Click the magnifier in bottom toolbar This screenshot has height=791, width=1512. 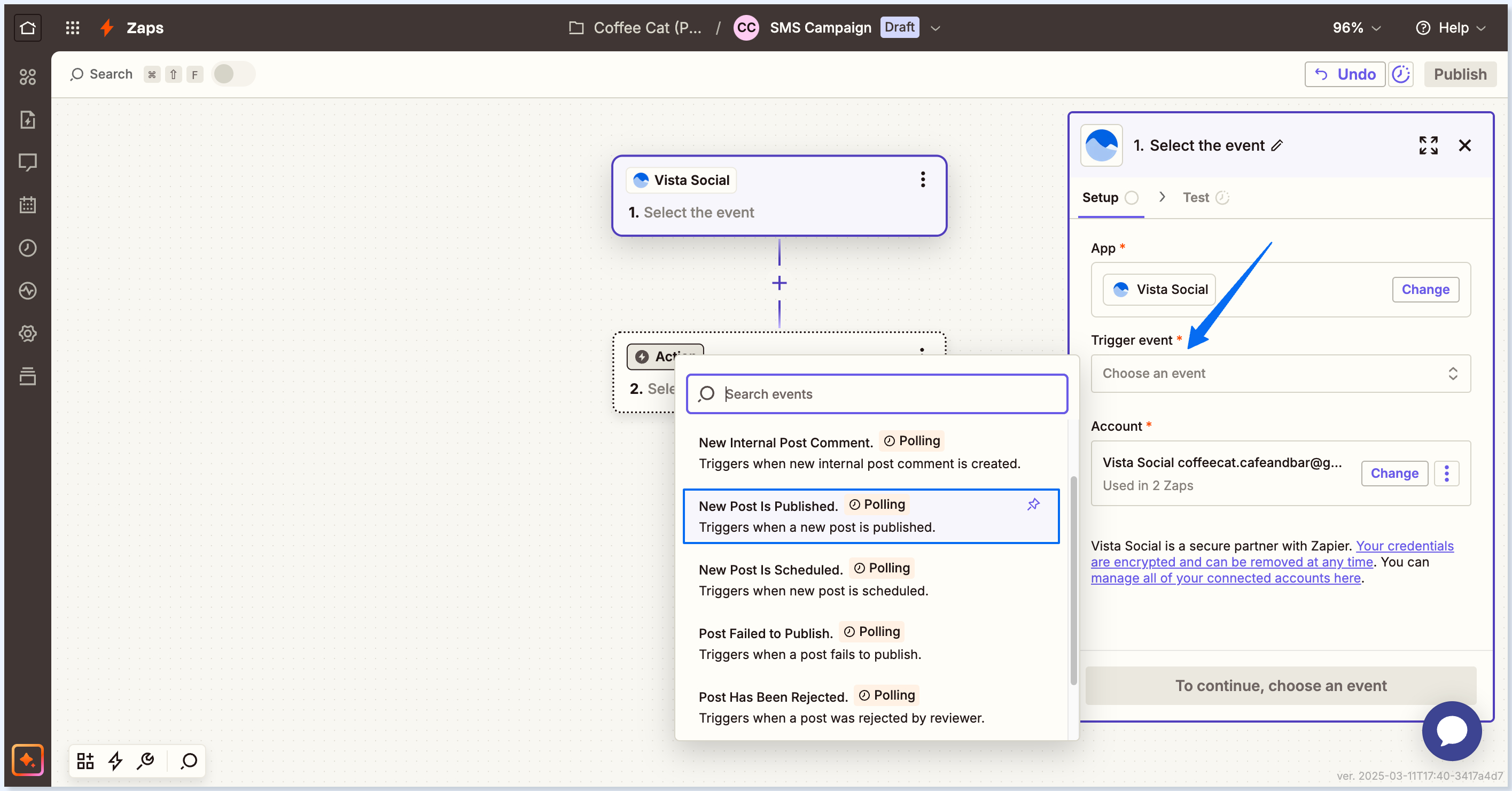189,761
